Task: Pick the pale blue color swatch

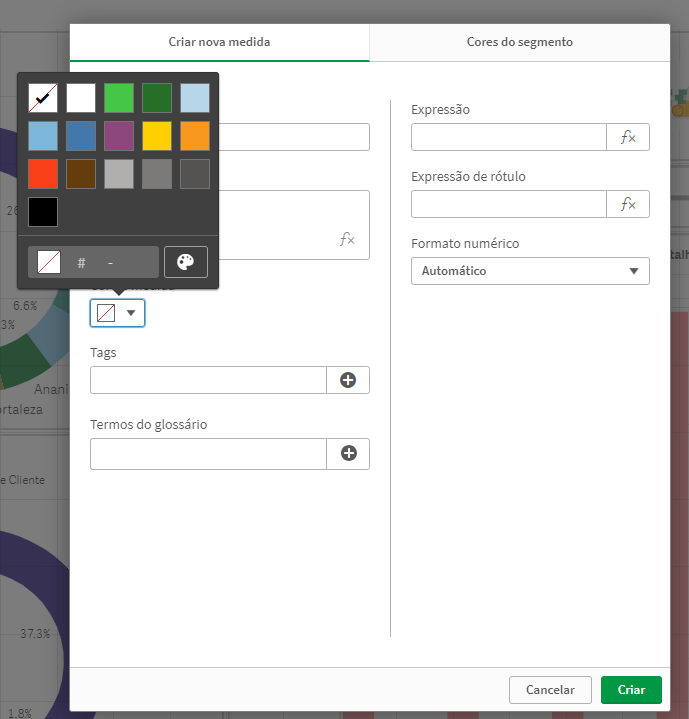Action: pyautogui.click(x=195, y=98)
